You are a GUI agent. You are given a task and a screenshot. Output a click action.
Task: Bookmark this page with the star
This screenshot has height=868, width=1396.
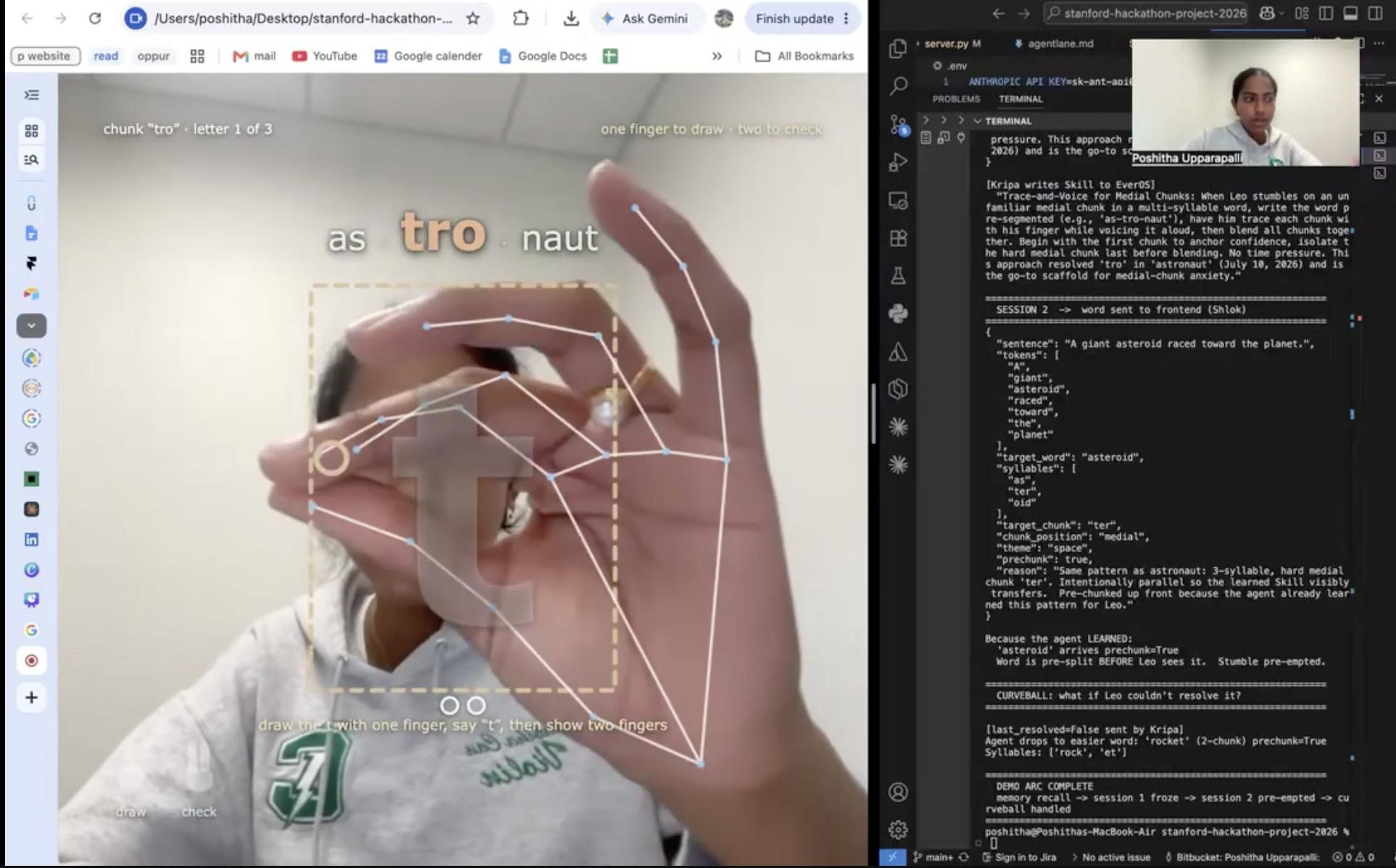[473, 18]
